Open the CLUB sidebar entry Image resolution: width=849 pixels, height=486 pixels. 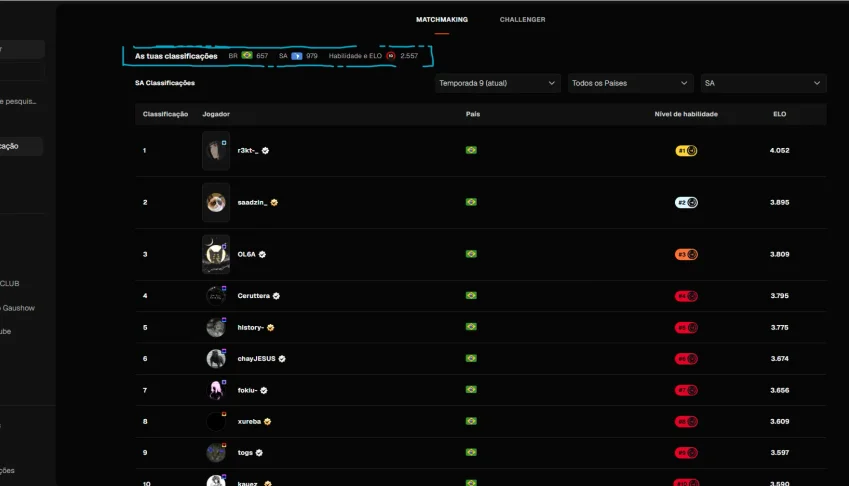pyautogui.click(x=10, y=284)
